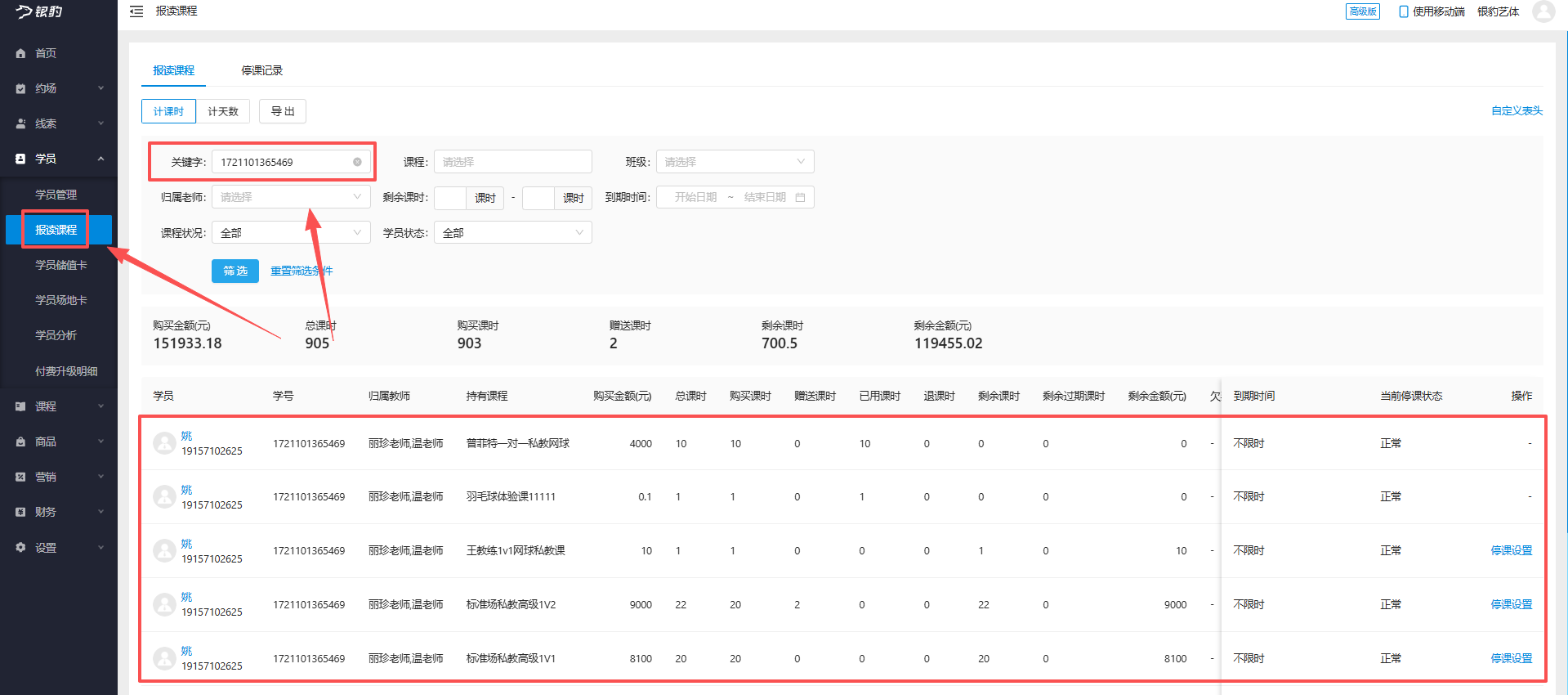Screen dimensions: 1568x695
Task: Click the 重置筛选条件 link
Action: 302,271
